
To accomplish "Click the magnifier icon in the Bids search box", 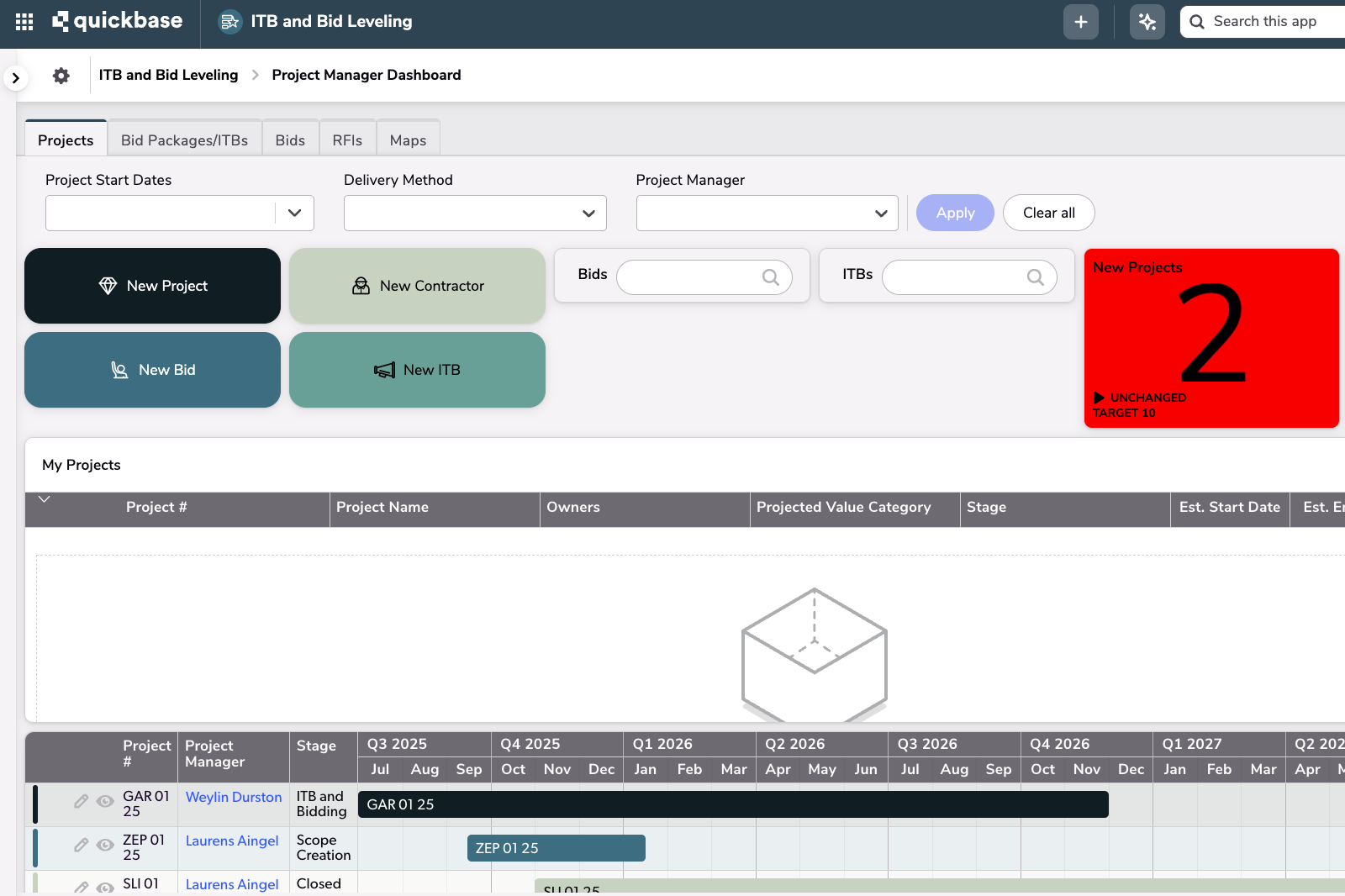I will (770, 277).
